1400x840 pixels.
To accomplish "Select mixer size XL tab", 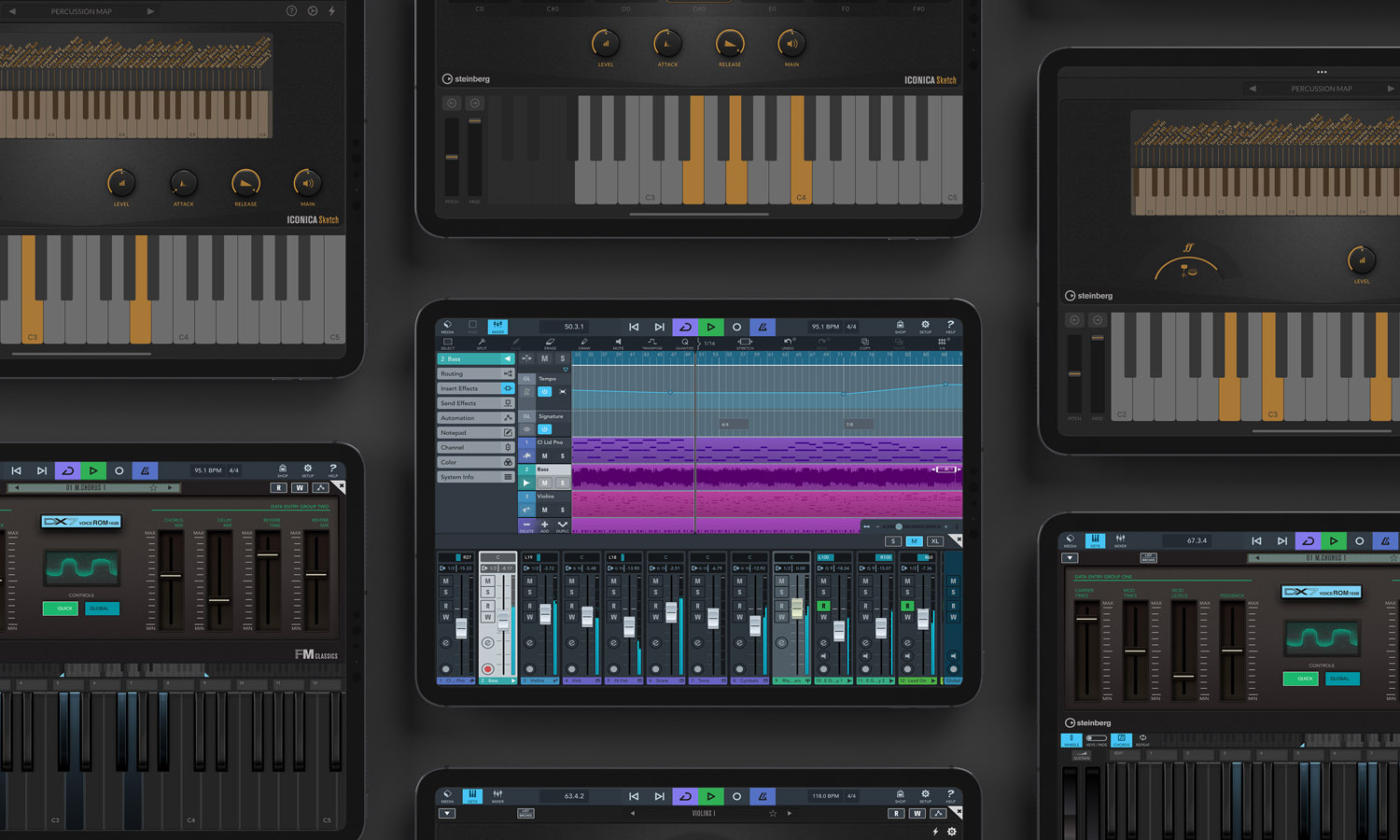I will tap(934, 541).
